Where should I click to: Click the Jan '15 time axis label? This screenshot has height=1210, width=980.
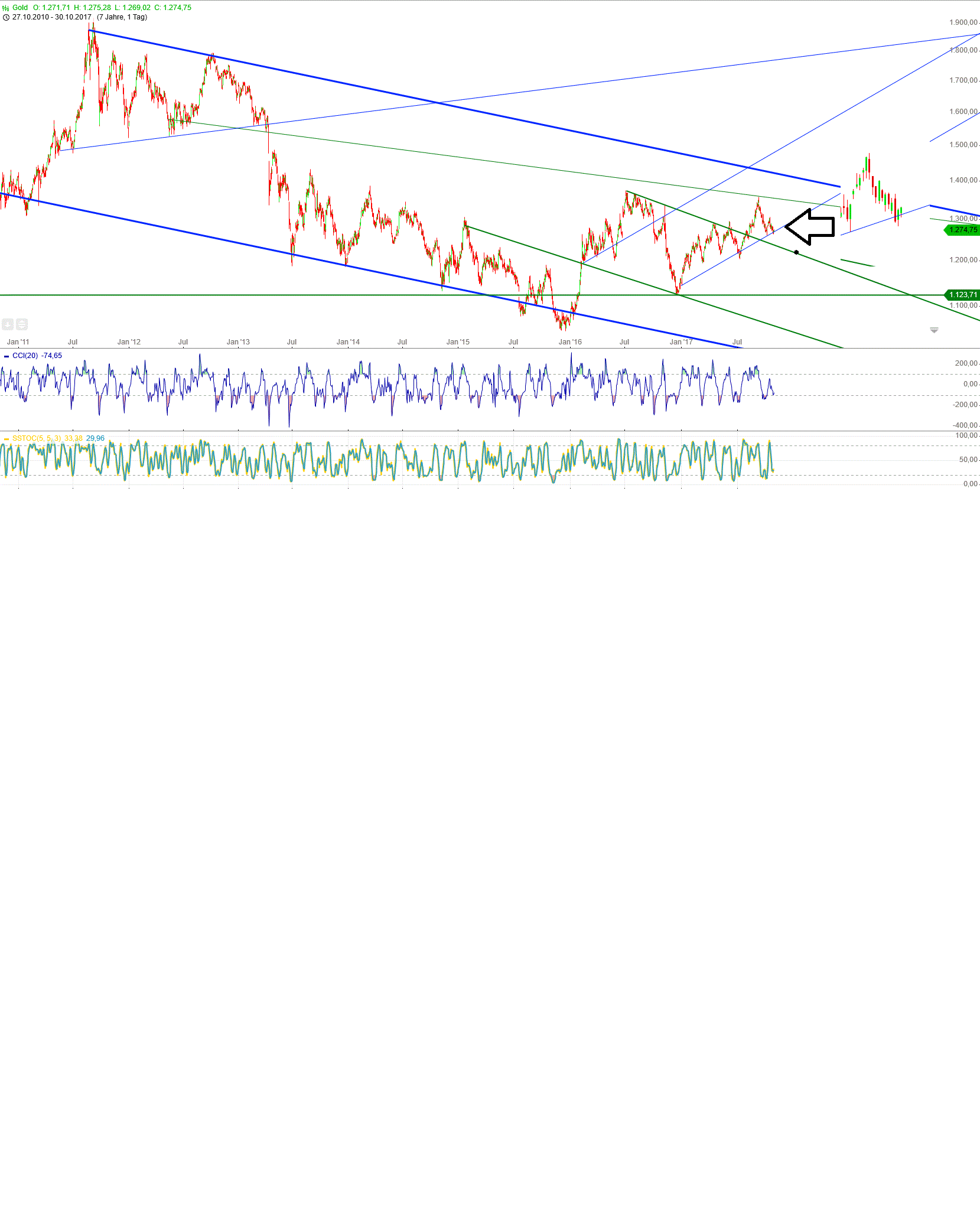tap(458, 342)
